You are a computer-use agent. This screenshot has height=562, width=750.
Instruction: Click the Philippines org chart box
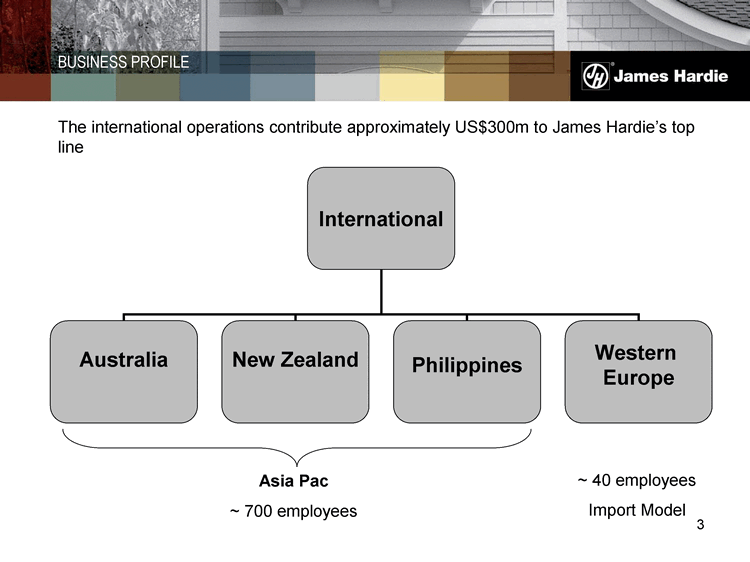[x=467, y=371]
